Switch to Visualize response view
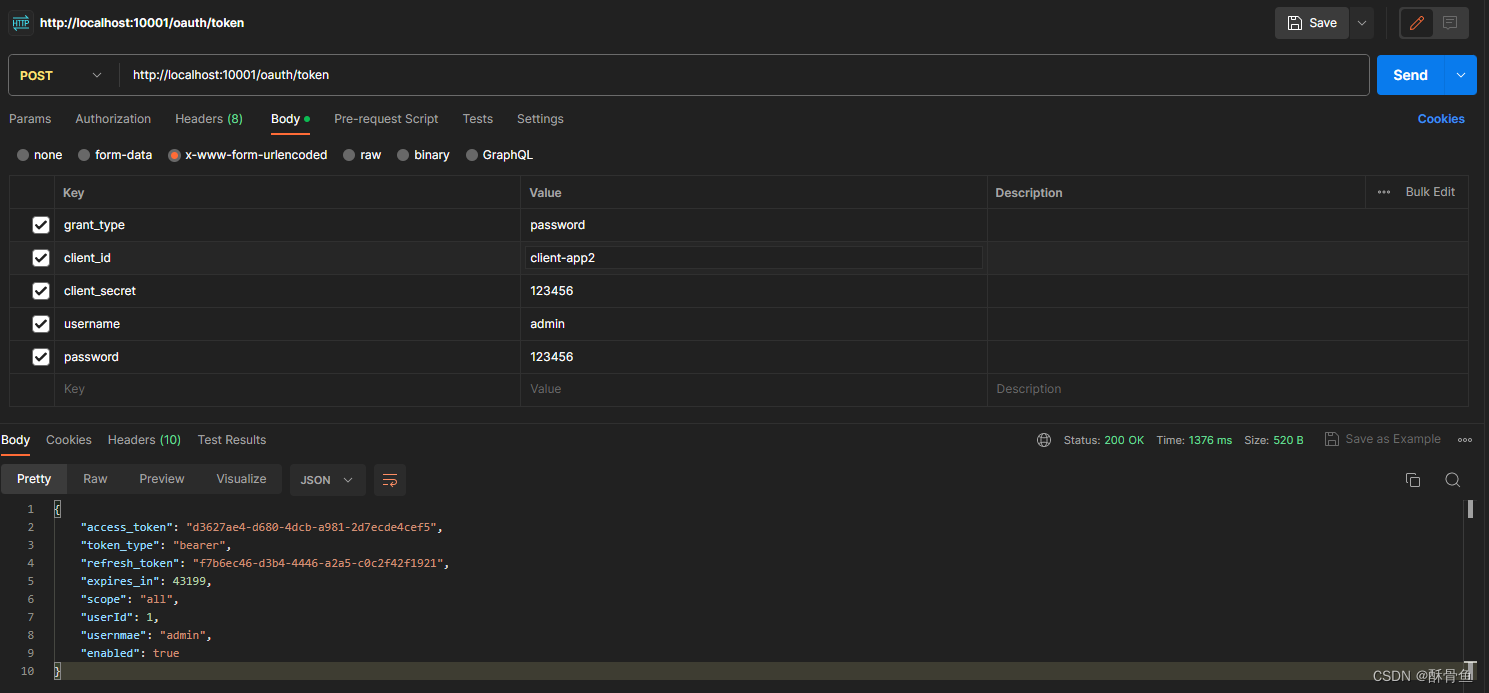Viewport: 1489px width, 693px height. [x=241, y=479]
